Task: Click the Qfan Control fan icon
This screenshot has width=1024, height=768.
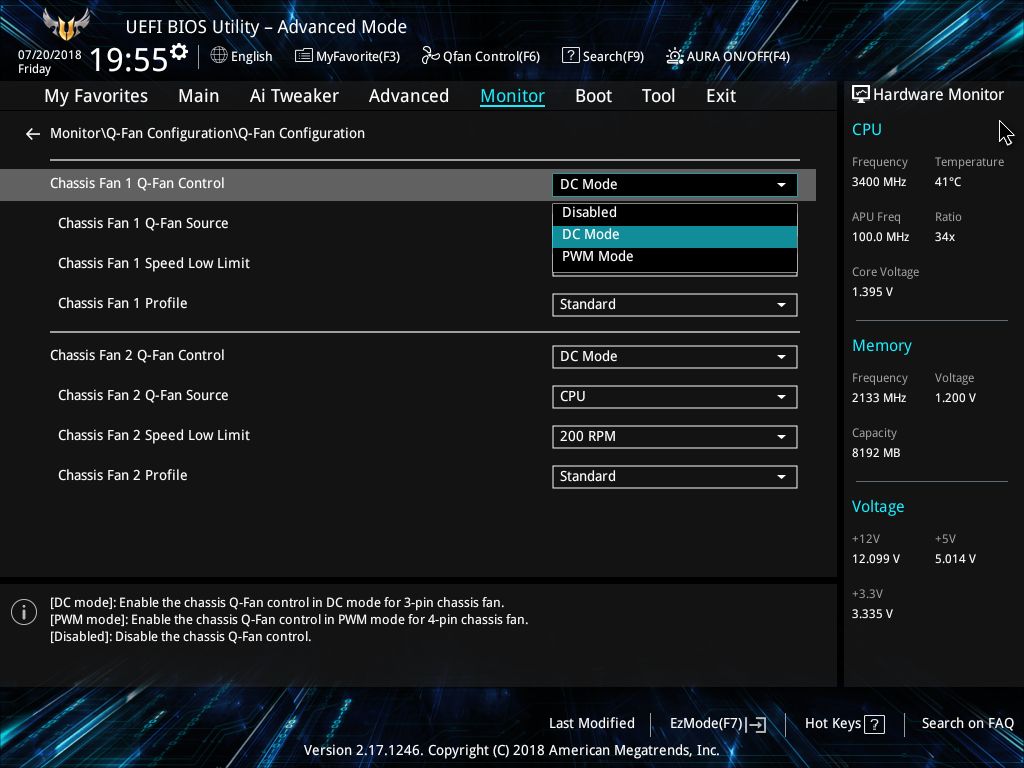Action: click(x=430, y=56)
